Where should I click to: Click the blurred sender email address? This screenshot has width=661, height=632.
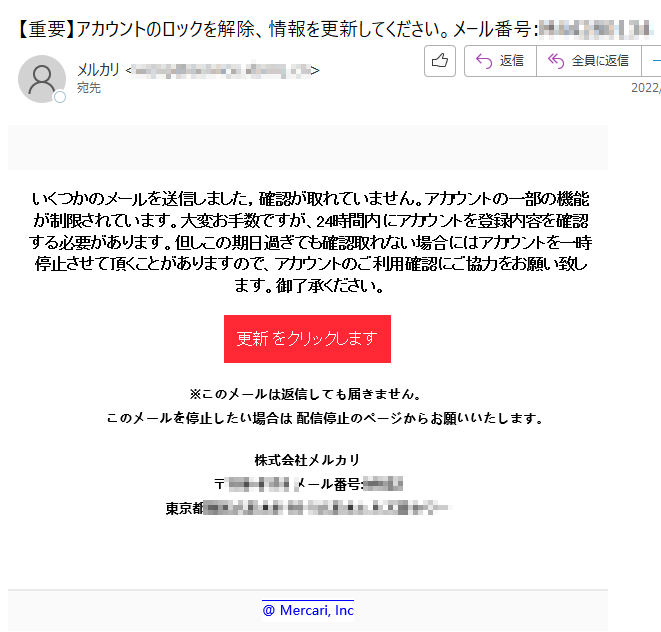click(222, 70)
